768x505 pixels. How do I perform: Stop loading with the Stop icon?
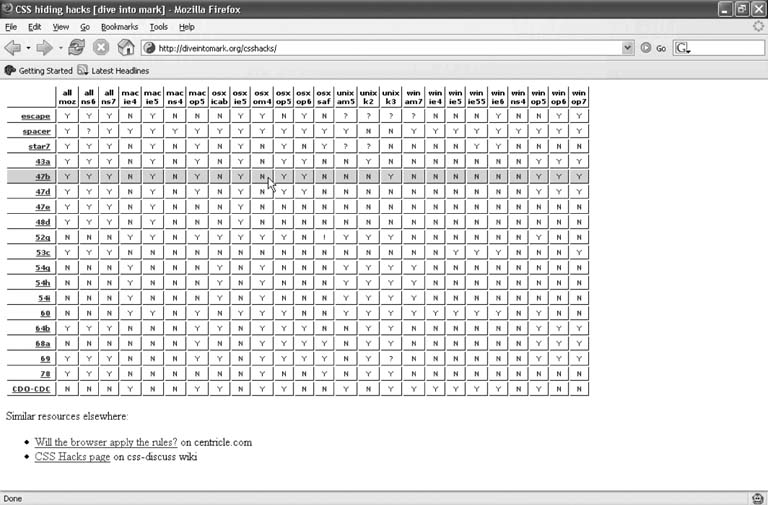pos(101,48)
